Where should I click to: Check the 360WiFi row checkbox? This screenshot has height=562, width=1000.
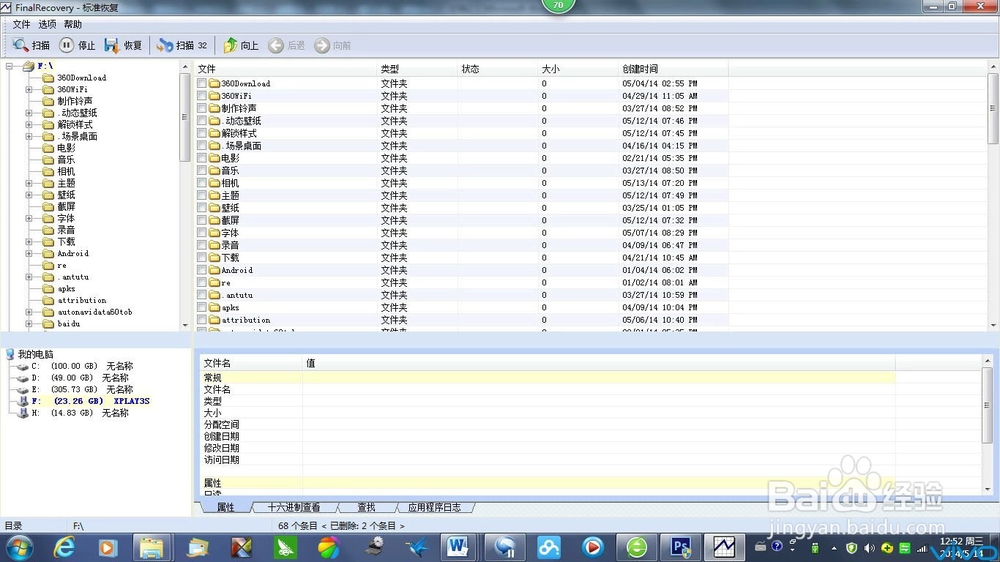coord(202,96)
